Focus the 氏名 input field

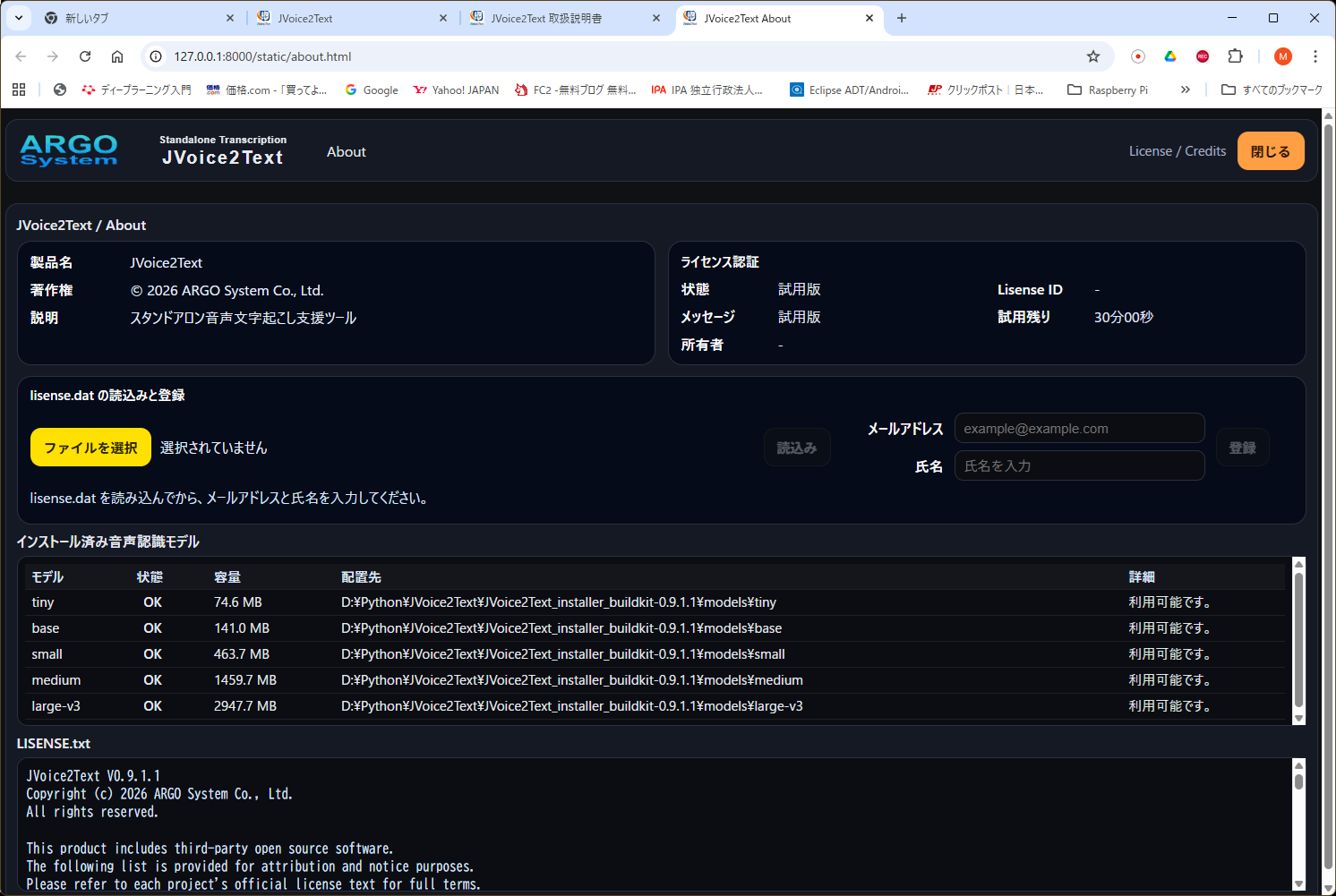click(1079, 465)
